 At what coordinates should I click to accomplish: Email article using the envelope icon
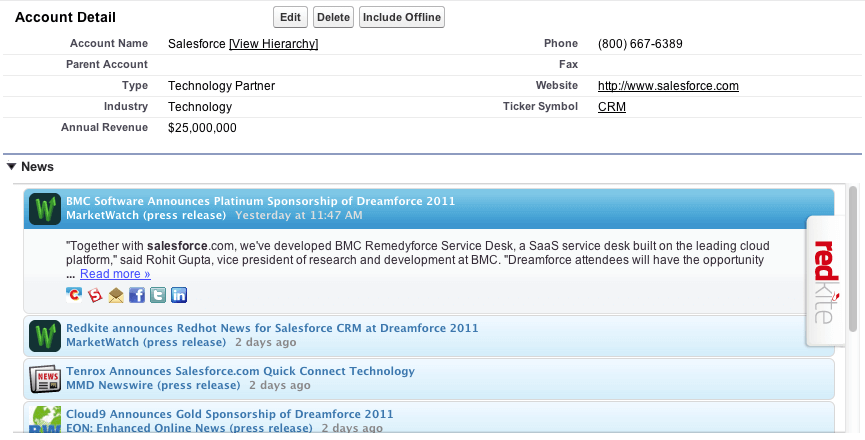point(116,295)
